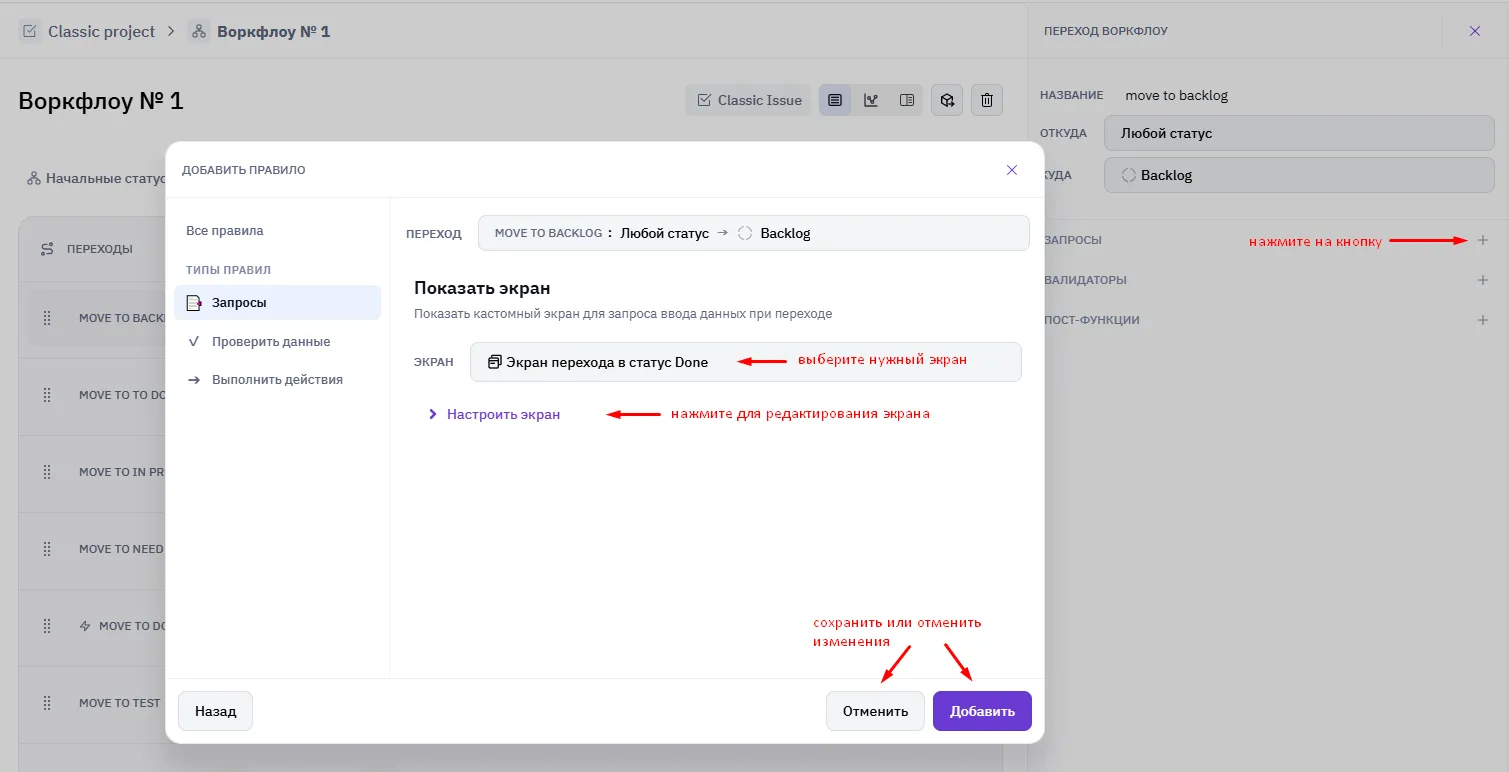The width and height of the screenshot is (1509, 772).
Task: Open the Откуда Любой статус field
Action: coord(1299,132)
